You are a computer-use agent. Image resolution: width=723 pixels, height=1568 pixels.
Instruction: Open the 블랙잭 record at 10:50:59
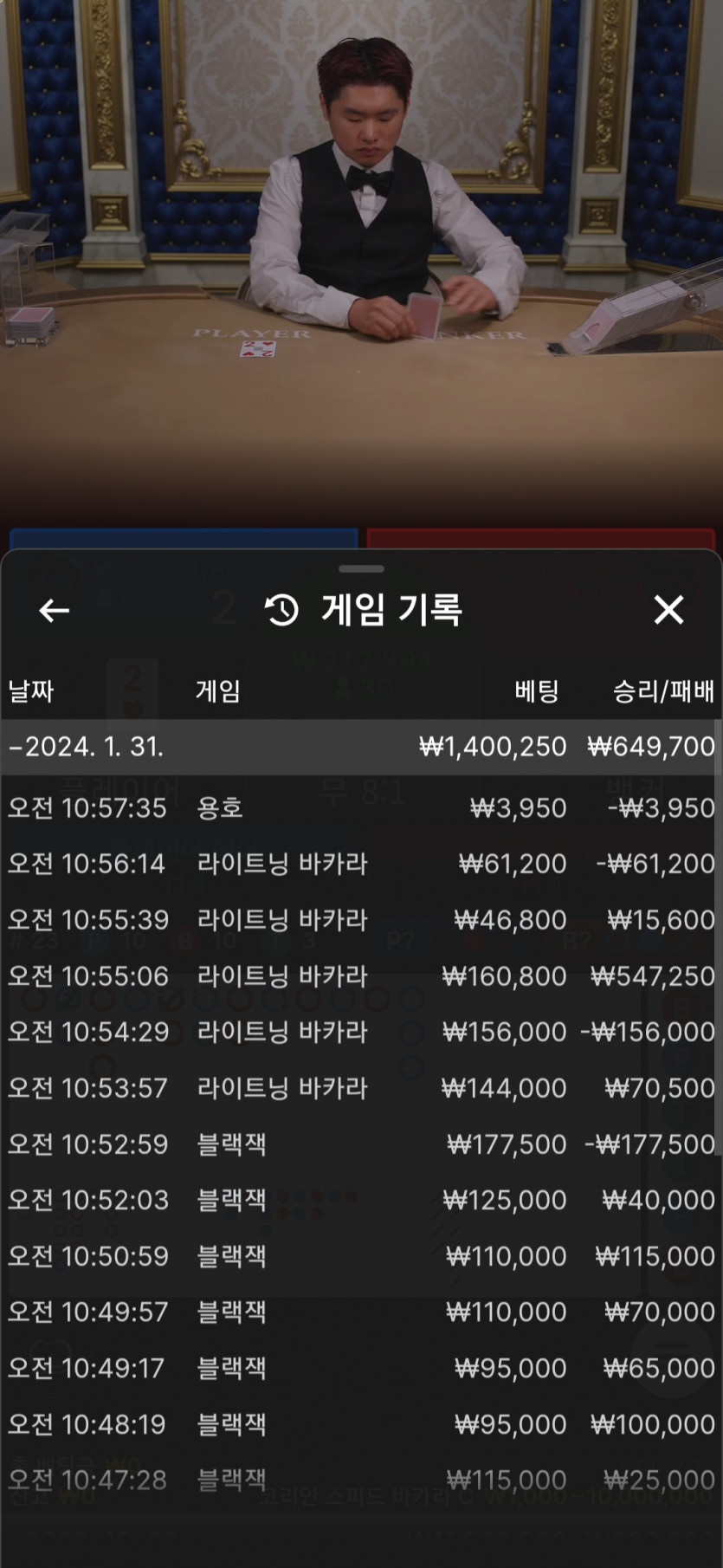[361, 1256]
